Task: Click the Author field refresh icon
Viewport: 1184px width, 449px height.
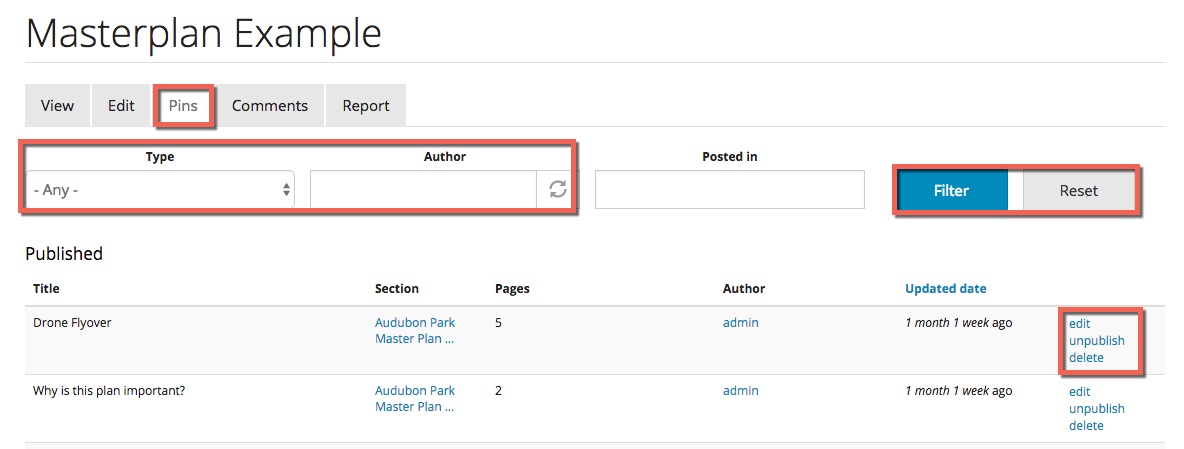Action: coord(557,190)
